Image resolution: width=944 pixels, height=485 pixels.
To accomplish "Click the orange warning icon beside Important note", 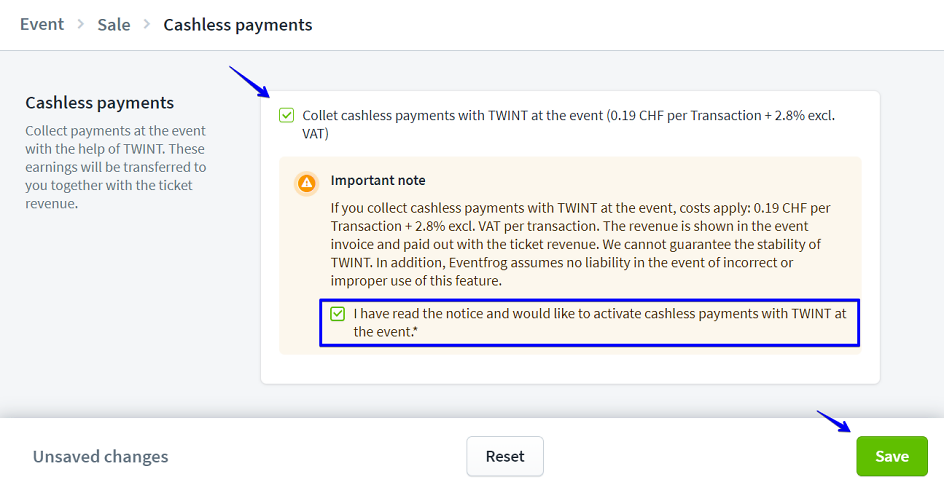I will pyautogui.click(x=307, y=183).
